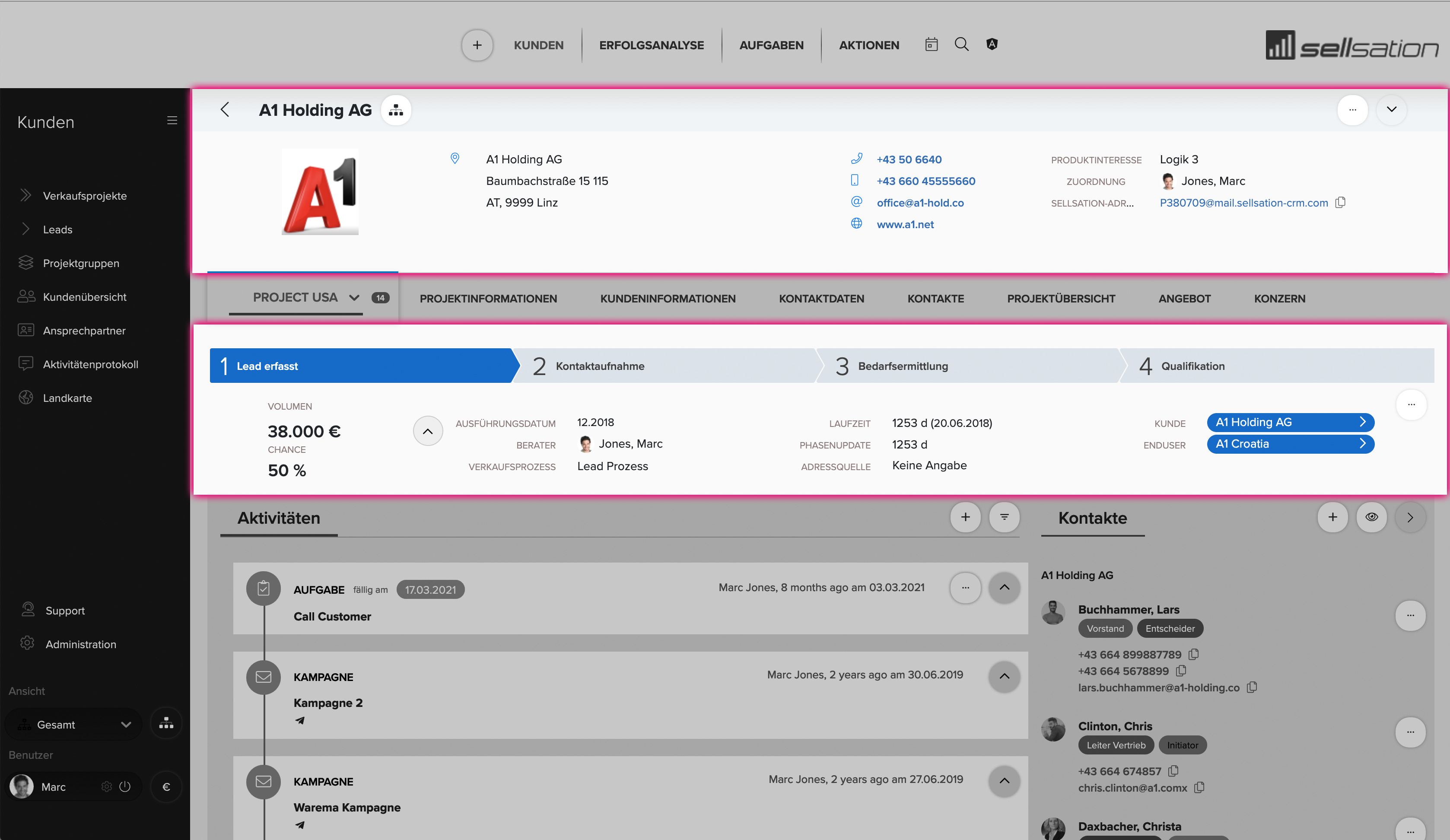Click the power icon next to Marc

125,786
